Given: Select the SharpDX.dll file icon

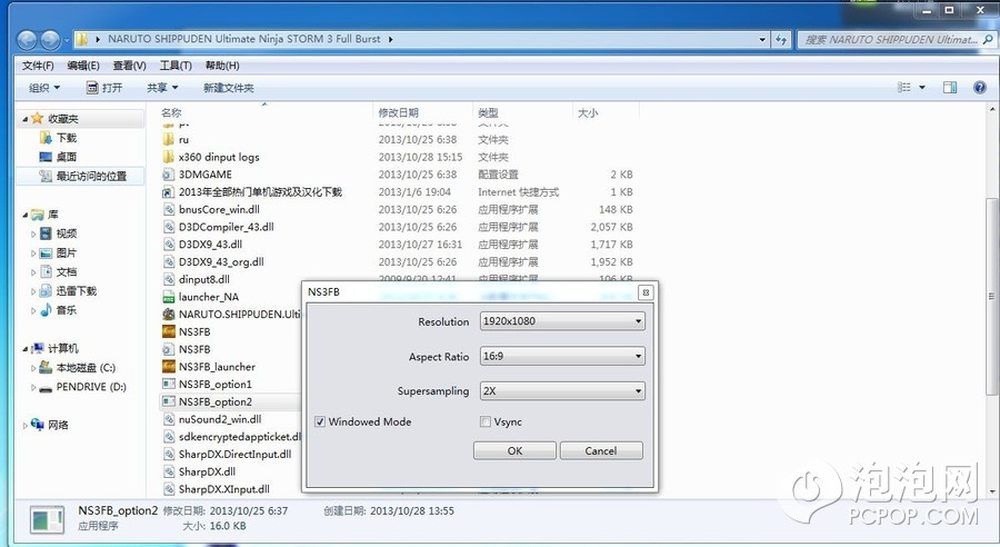Looking at the screenshot, I should click(x=168, y=472).
